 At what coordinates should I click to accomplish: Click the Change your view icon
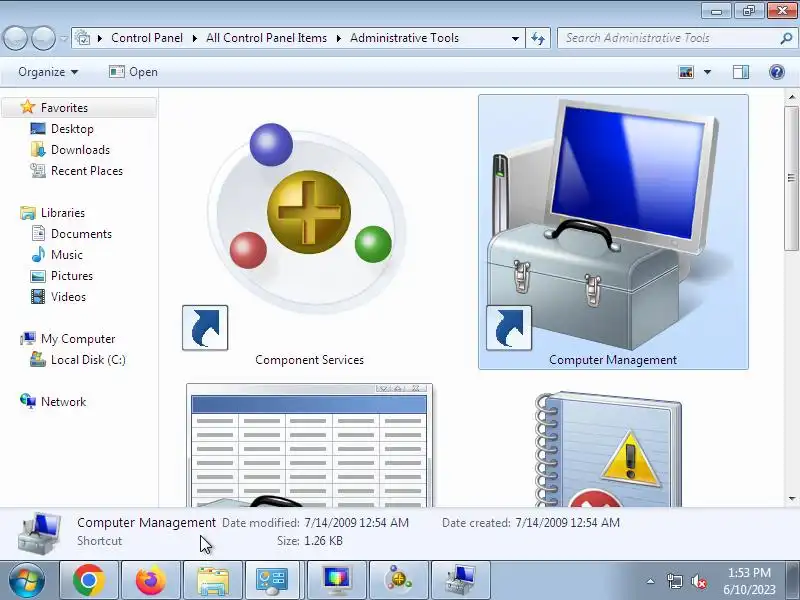pos(686,72)
